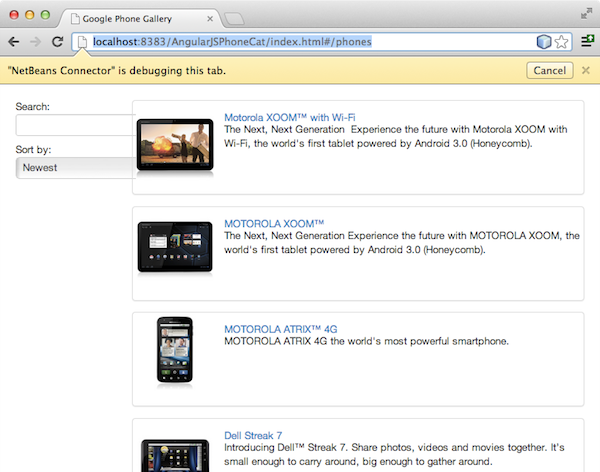Open a new browser tab

point(236,18)
